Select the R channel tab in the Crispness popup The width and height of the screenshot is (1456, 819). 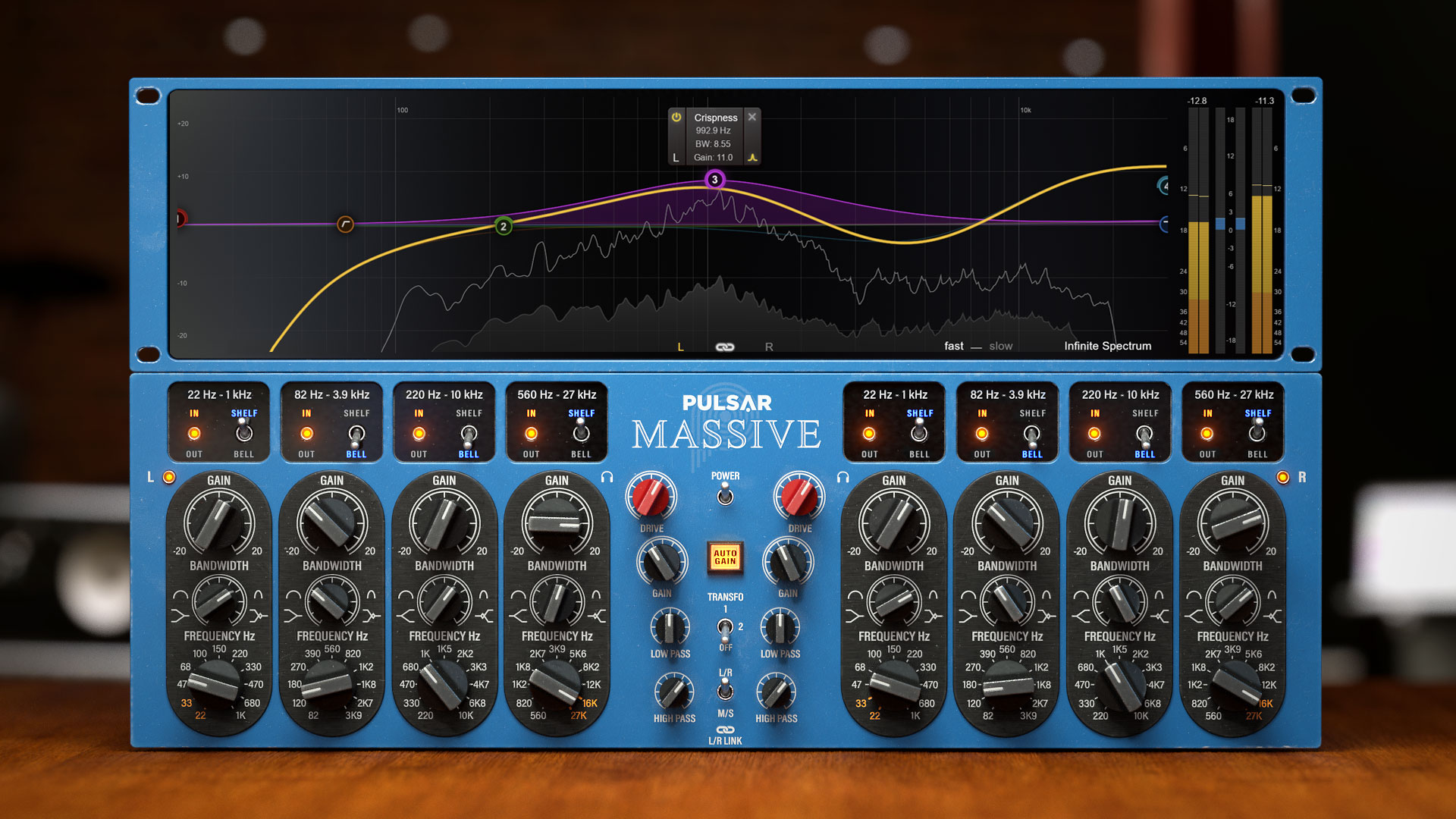(x=677, y=157)
